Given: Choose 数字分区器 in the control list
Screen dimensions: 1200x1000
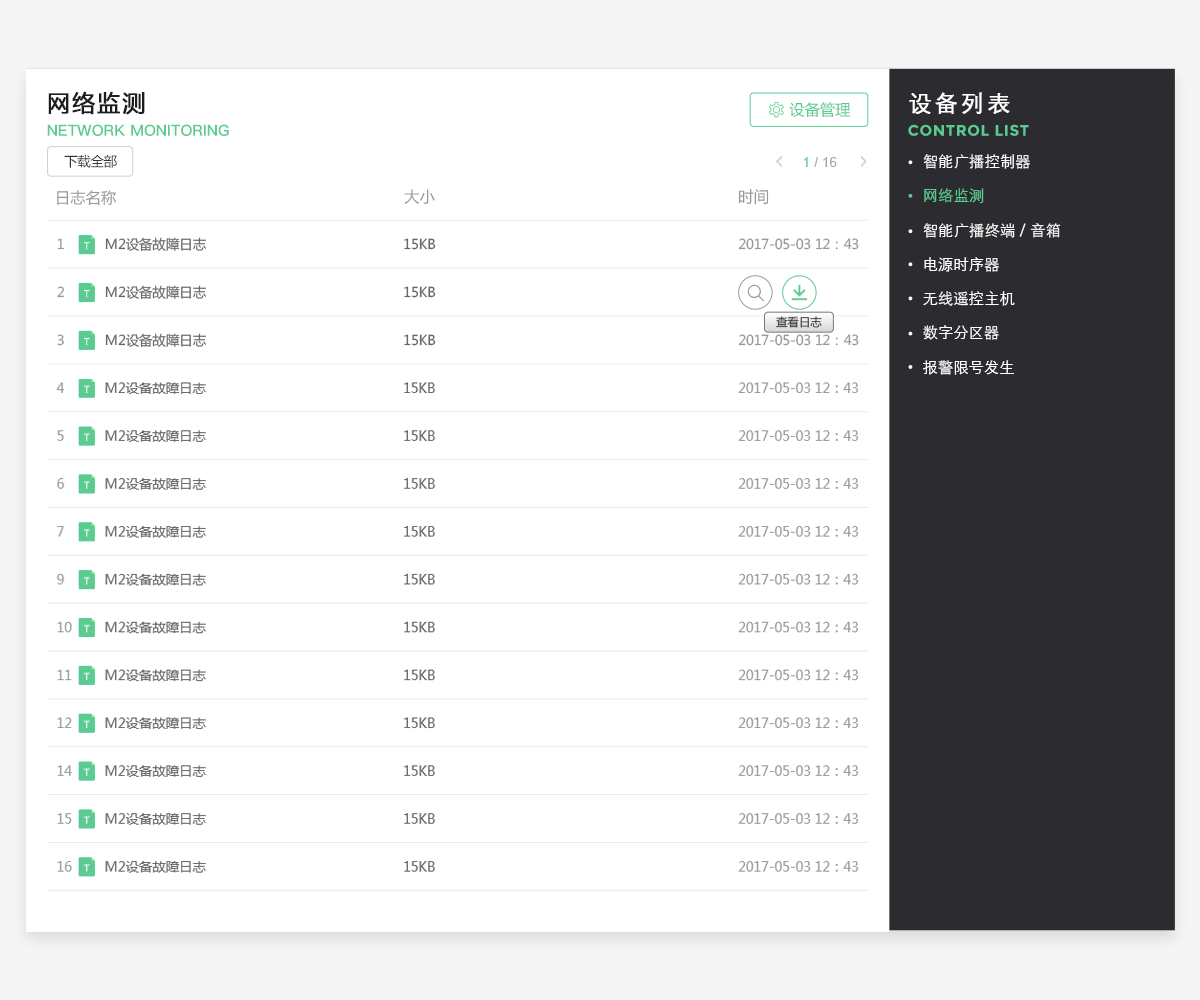Looking at the screenshot, I should coord(961,333).
